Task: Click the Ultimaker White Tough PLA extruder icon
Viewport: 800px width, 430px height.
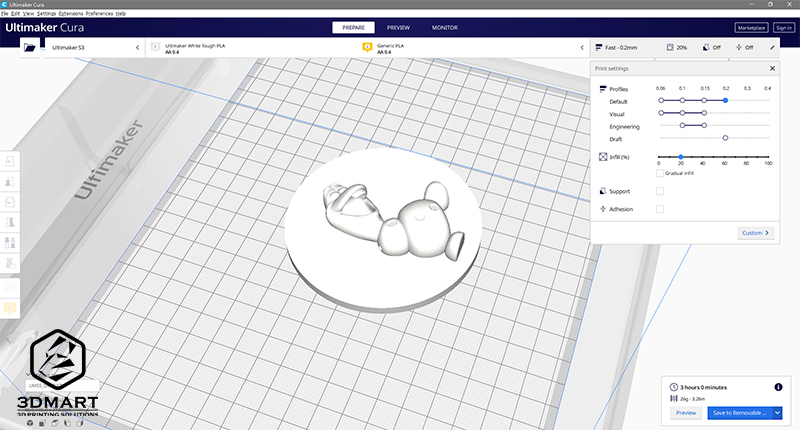Action: (155, 47)
